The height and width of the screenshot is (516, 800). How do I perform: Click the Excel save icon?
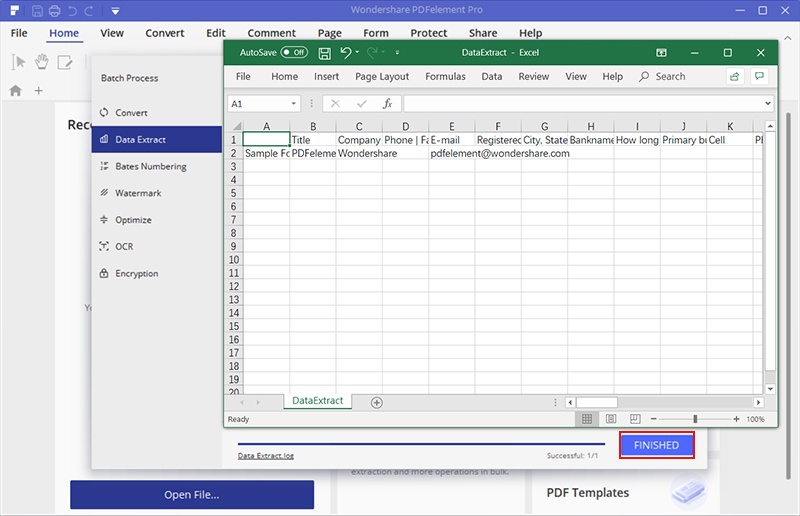pyautogui.click(x=324, y=53)
